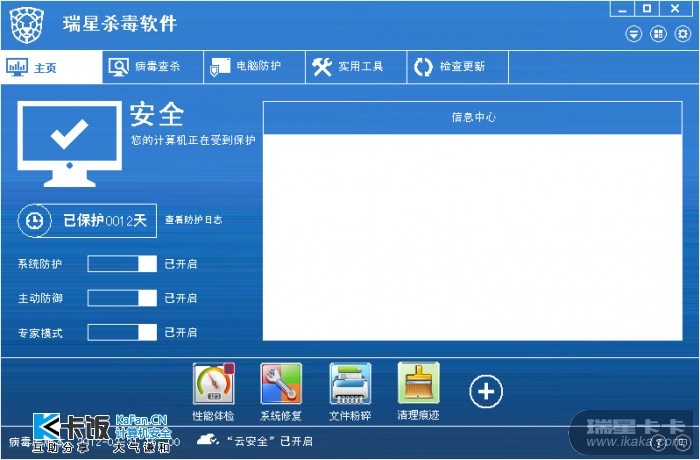Select the 检查更新 check update tab
This screenshot has width=700, height=460.
click(458, 67)
